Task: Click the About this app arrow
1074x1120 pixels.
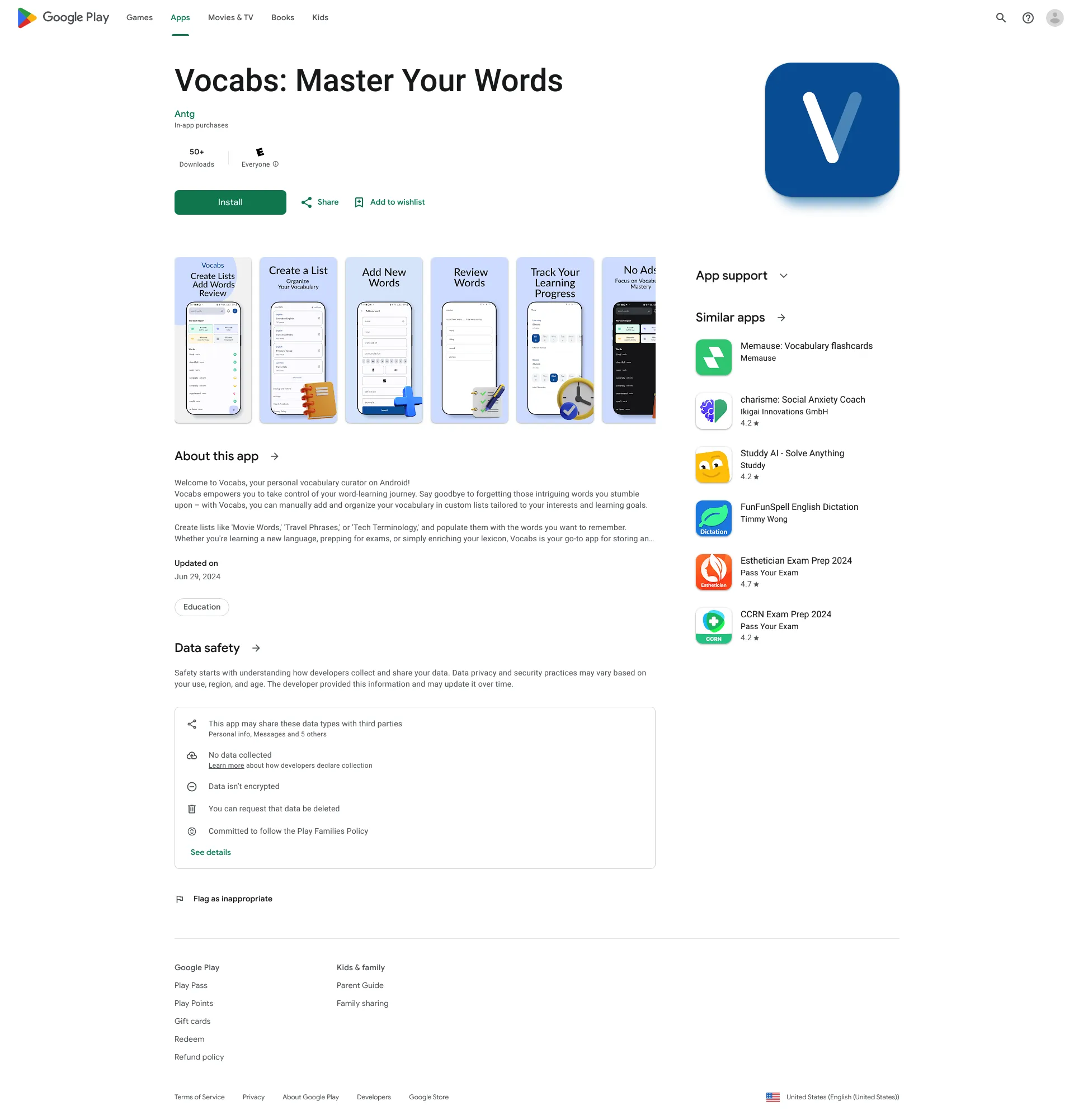Action: (x=276, y=456)
